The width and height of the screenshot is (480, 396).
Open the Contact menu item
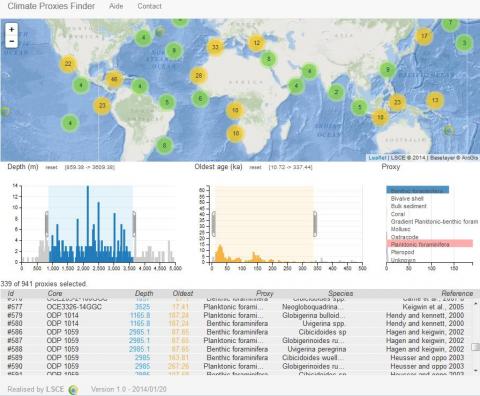[149, 6]
